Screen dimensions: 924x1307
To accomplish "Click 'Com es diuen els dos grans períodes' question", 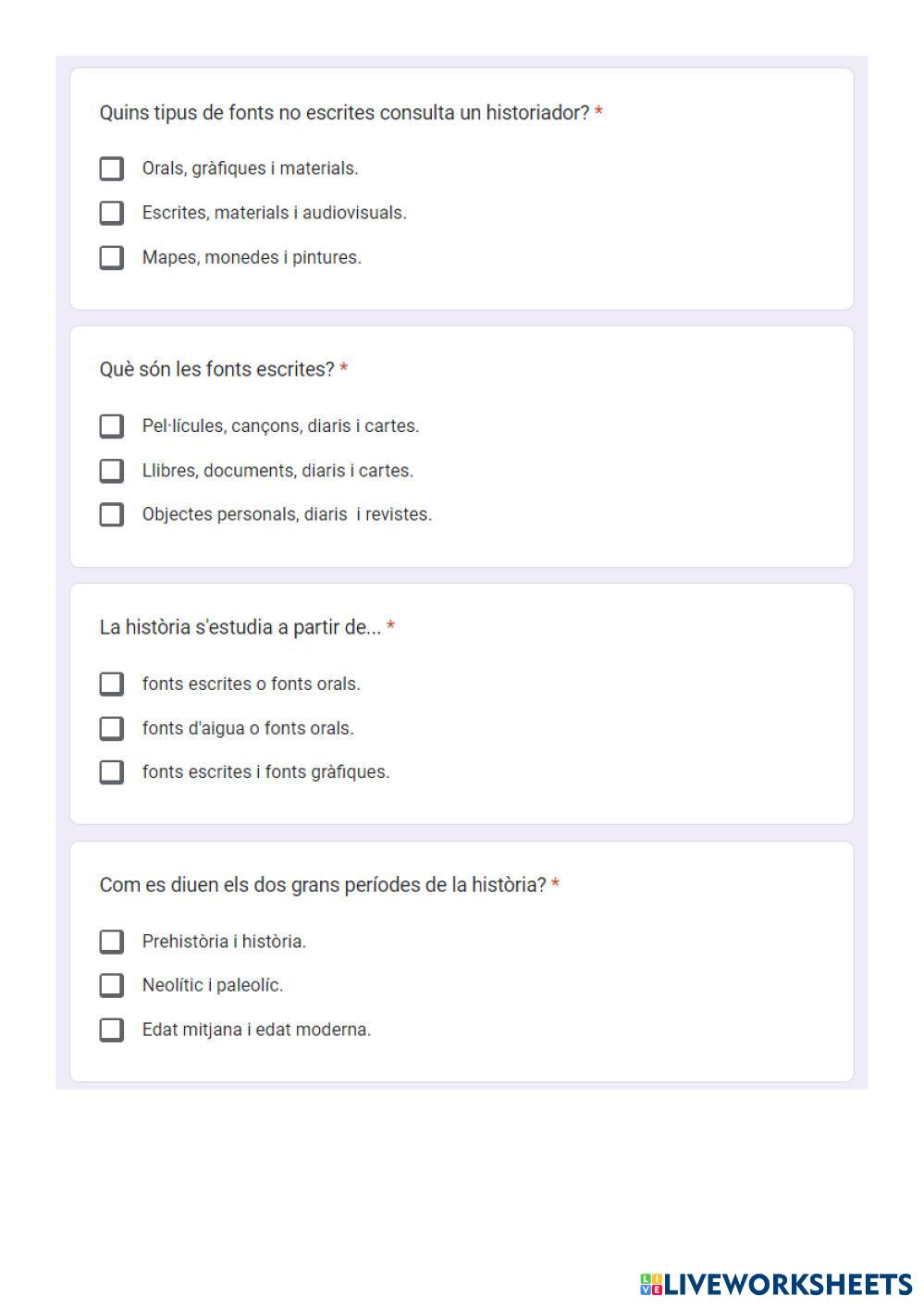I will (323, 885).
